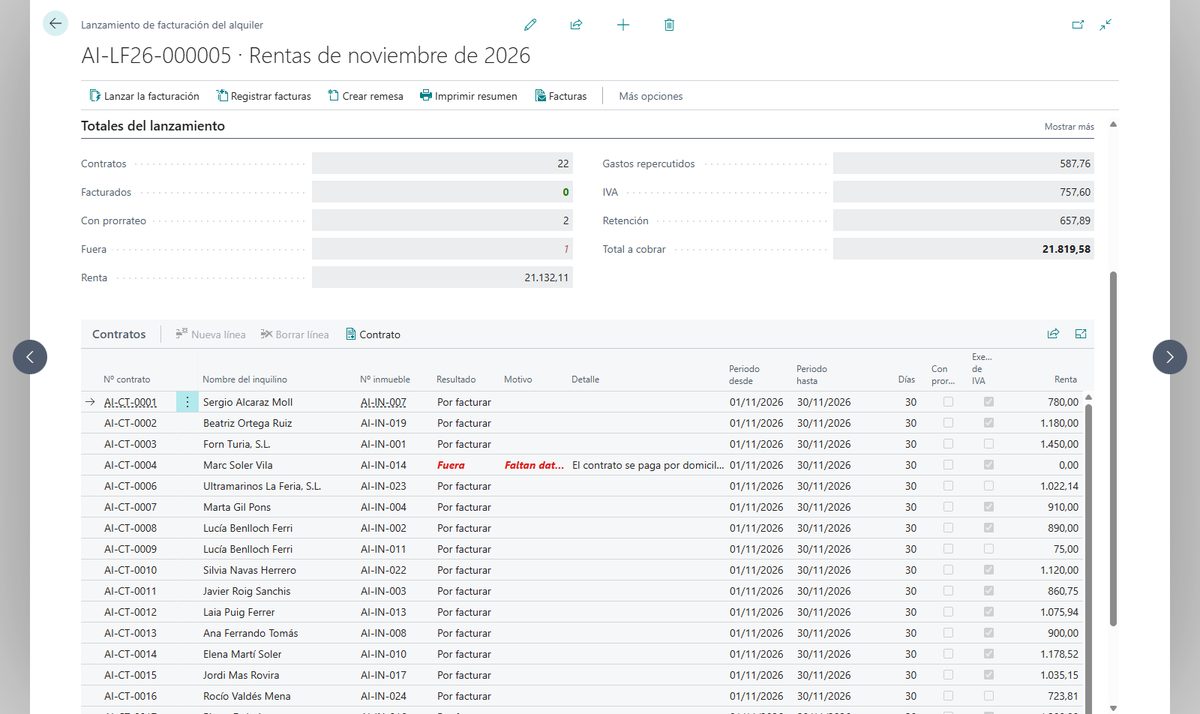The image size is (1200, 714).
Task: Open contract link AI-CT-0001
Action: click(x=130, y=402)
